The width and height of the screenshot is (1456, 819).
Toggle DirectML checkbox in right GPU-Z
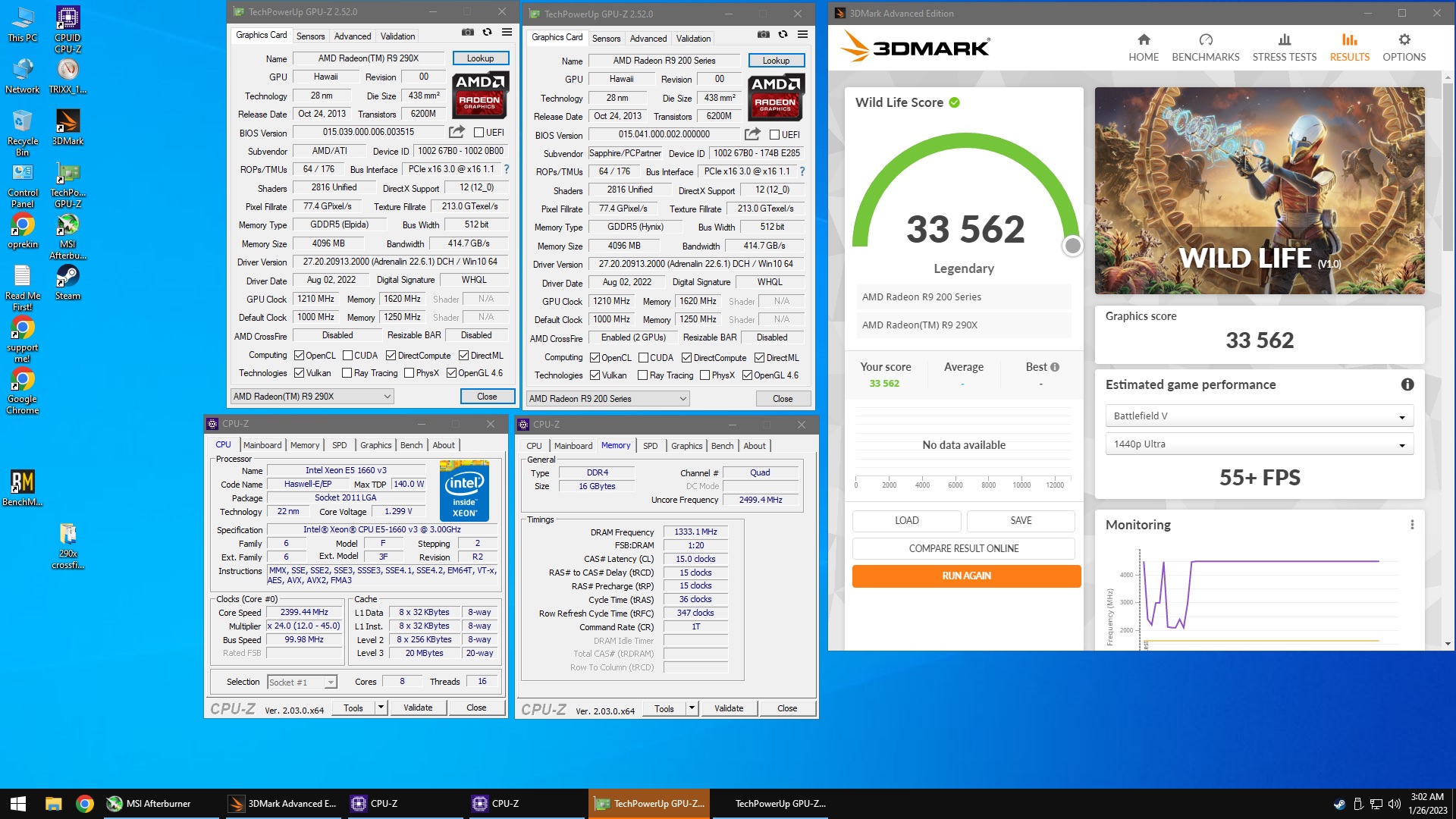(760, 358)
